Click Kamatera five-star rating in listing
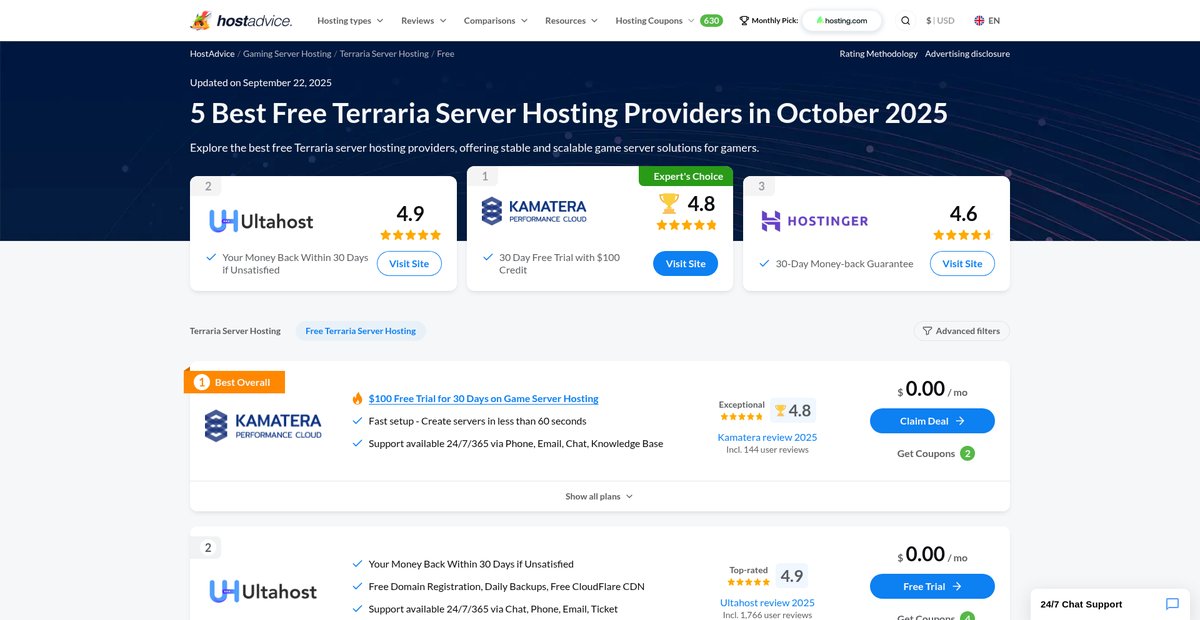 741,416
